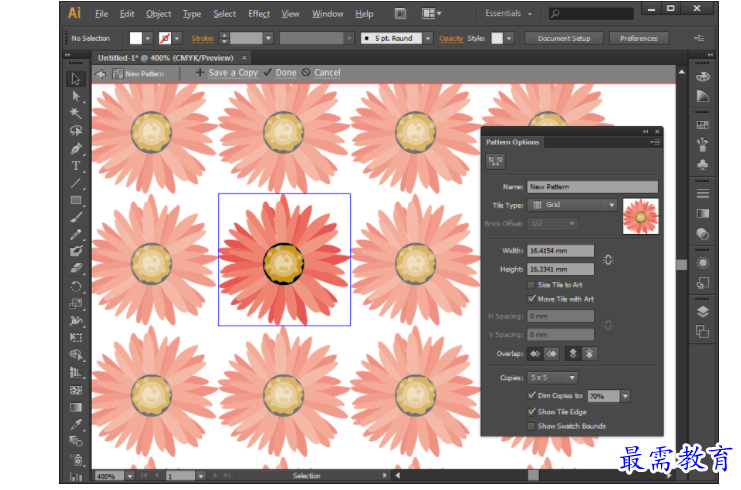Open the Opacity link

(x=451, y=38)
